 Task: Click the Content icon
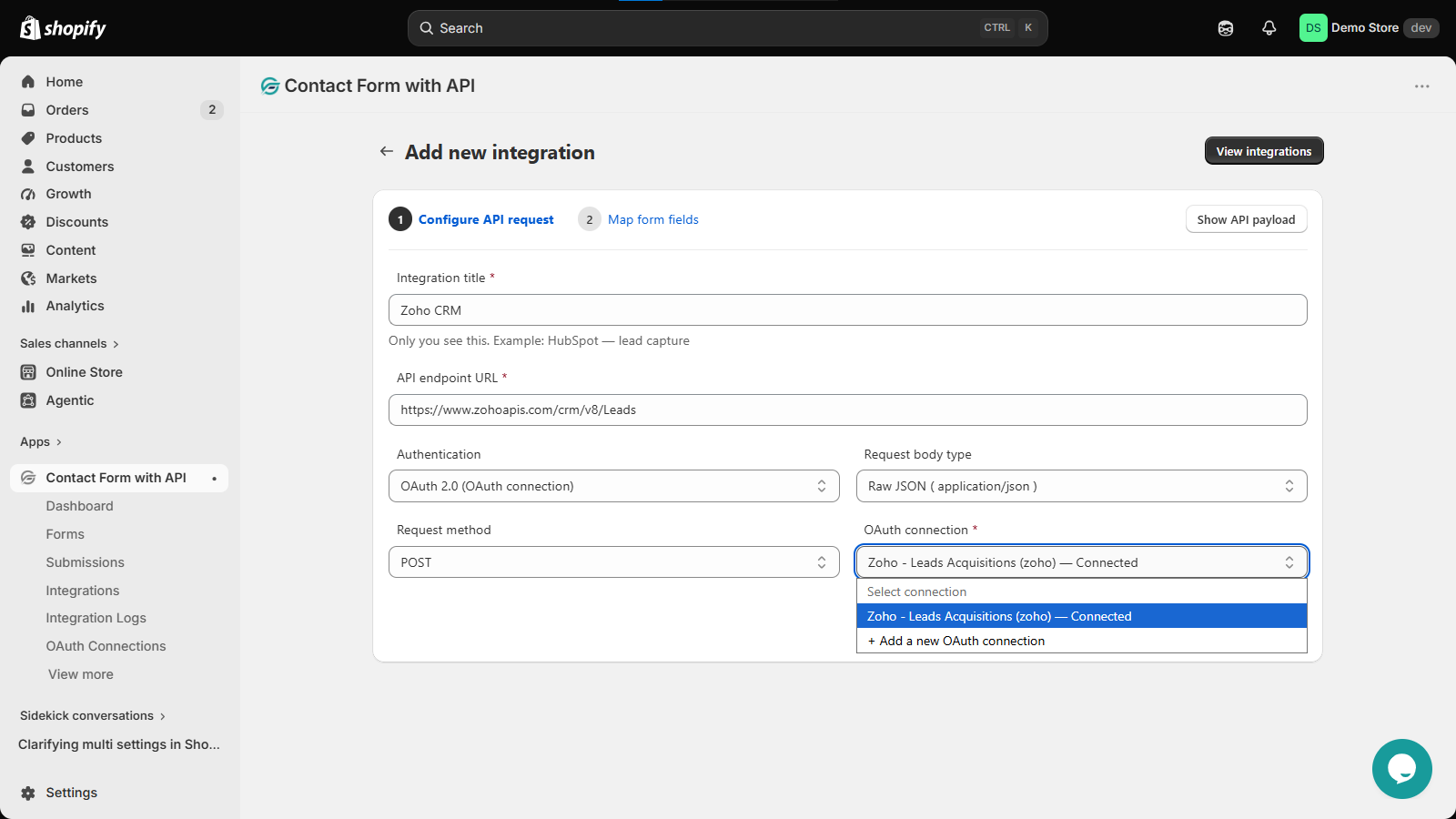click(28, 250)
